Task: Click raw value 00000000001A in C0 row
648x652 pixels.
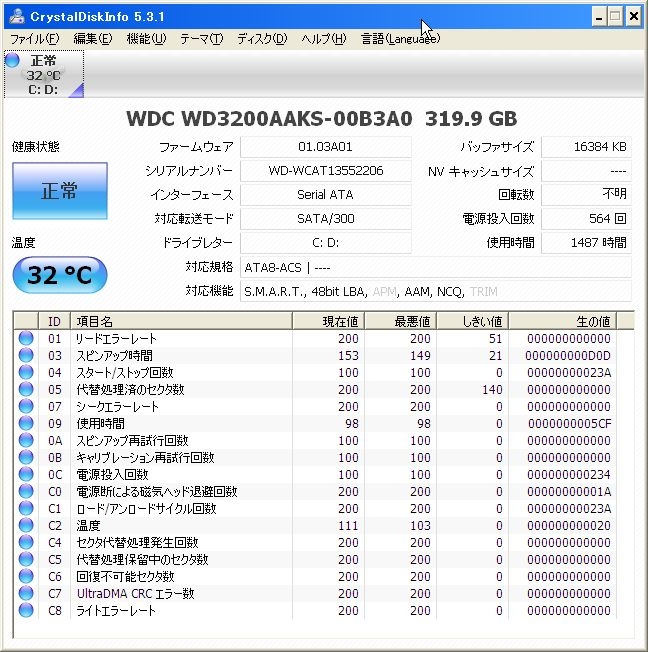Action: point(569,491)
